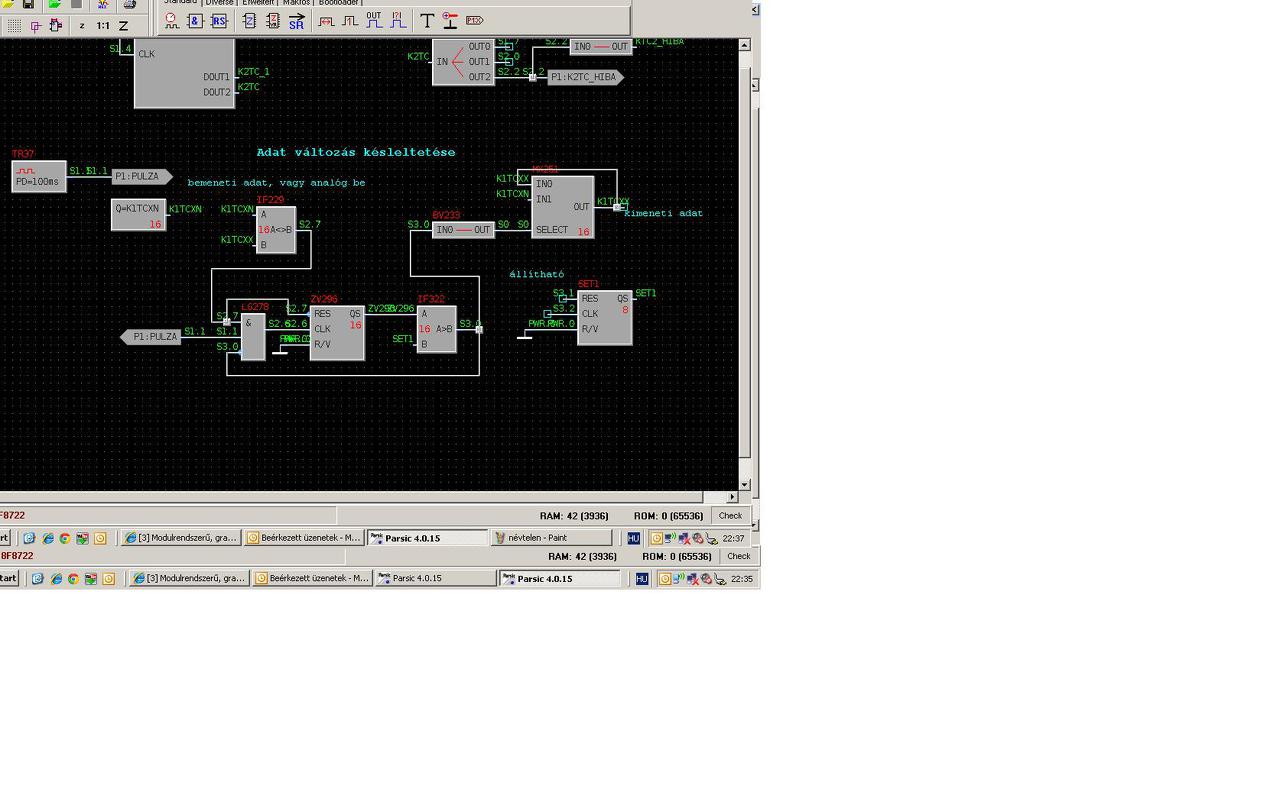The width and height of the screenshot is (1280, 808).
Task: Select the Q=K1TCXN constant block
Action: coord(138,215)
